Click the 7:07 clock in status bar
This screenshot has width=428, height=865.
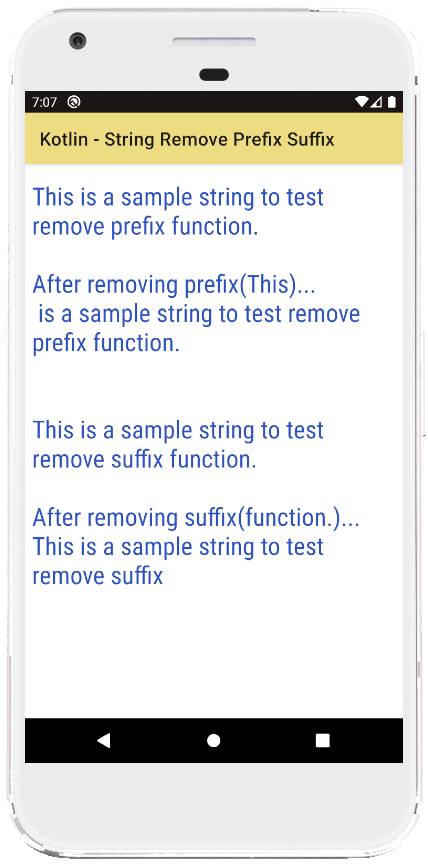coord(45,102)
